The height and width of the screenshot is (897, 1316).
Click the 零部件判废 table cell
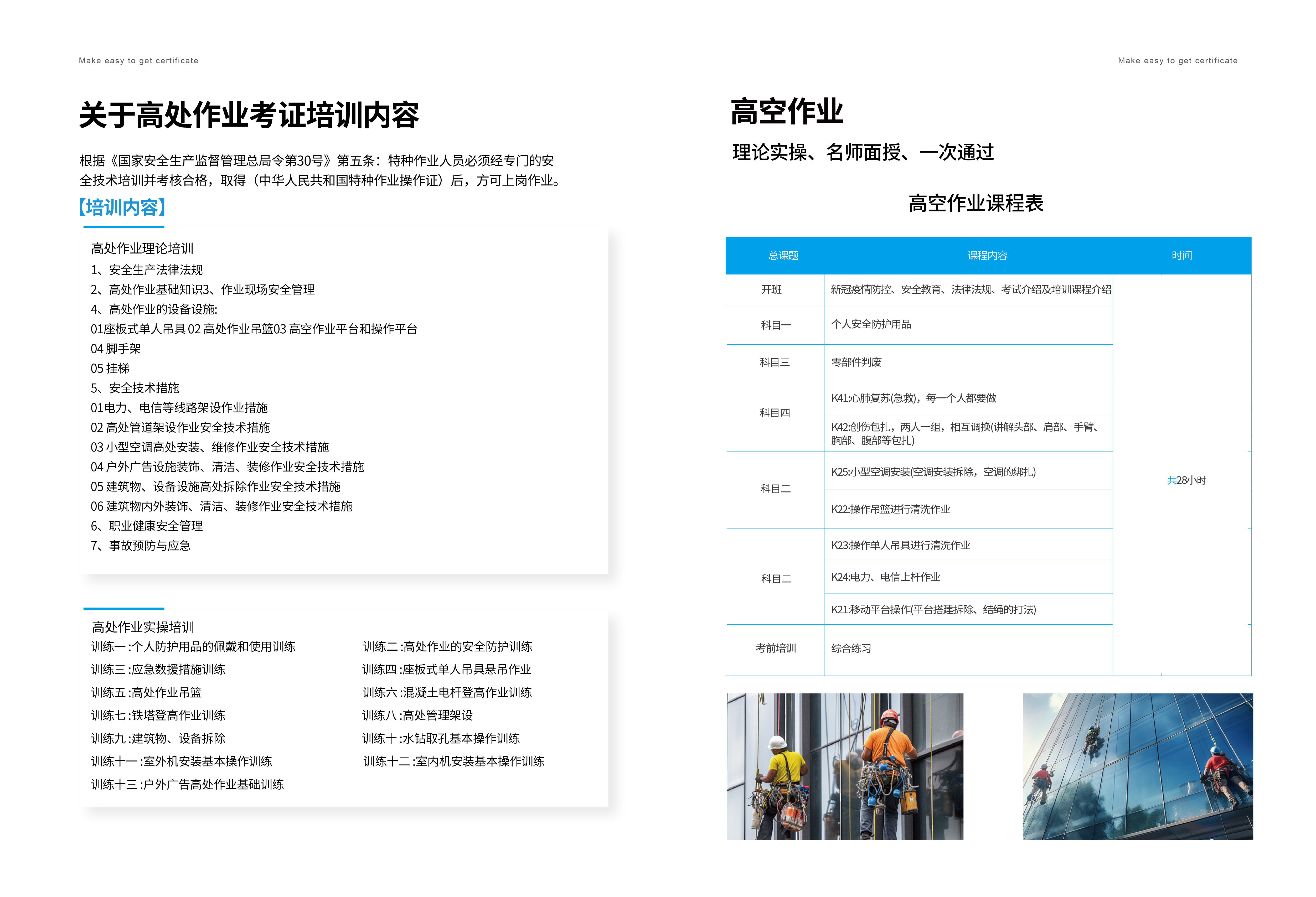(x=856, y=362)
